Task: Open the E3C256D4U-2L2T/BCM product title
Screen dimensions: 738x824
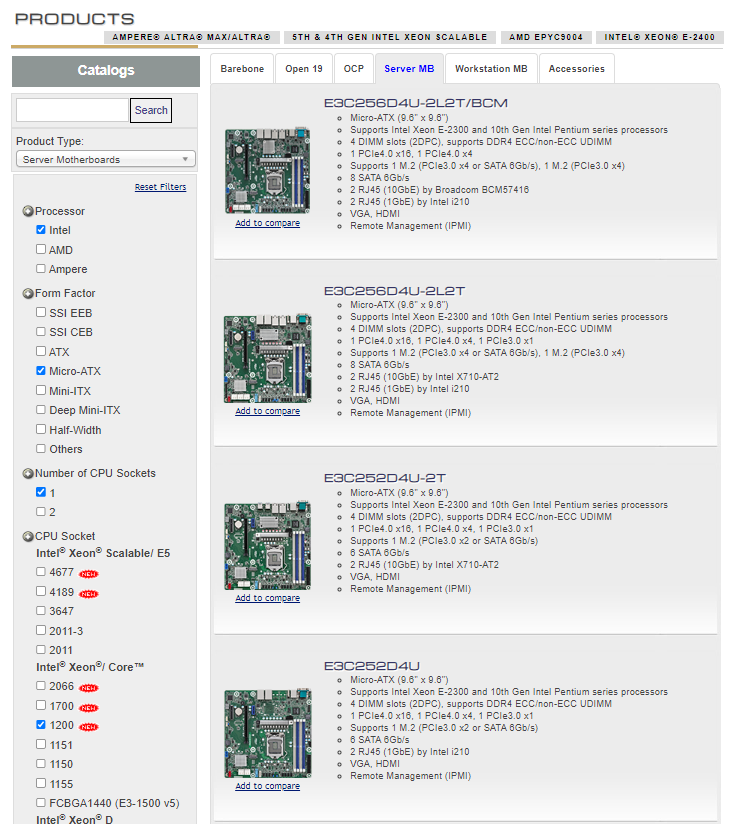Action: click(x=416, y=103)
